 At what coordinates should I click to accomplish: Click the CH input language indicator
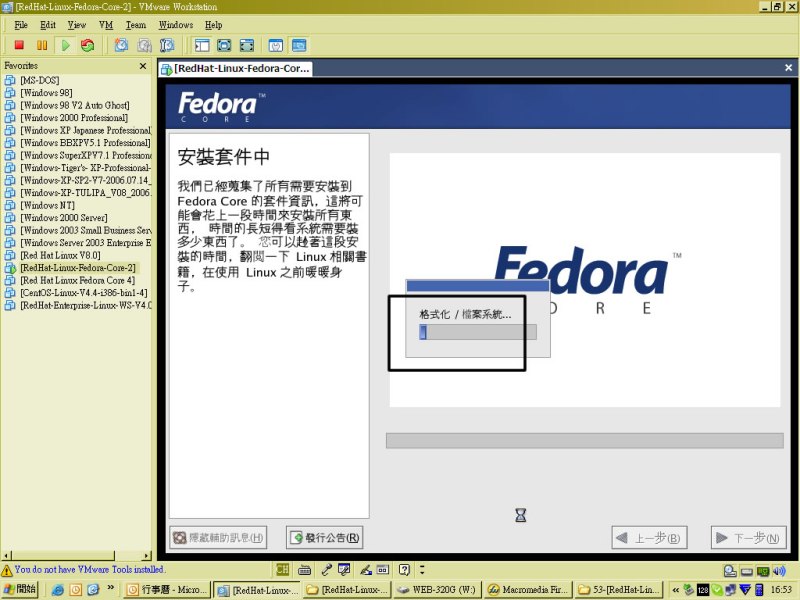pyautogui.click(x=283, y=569)
